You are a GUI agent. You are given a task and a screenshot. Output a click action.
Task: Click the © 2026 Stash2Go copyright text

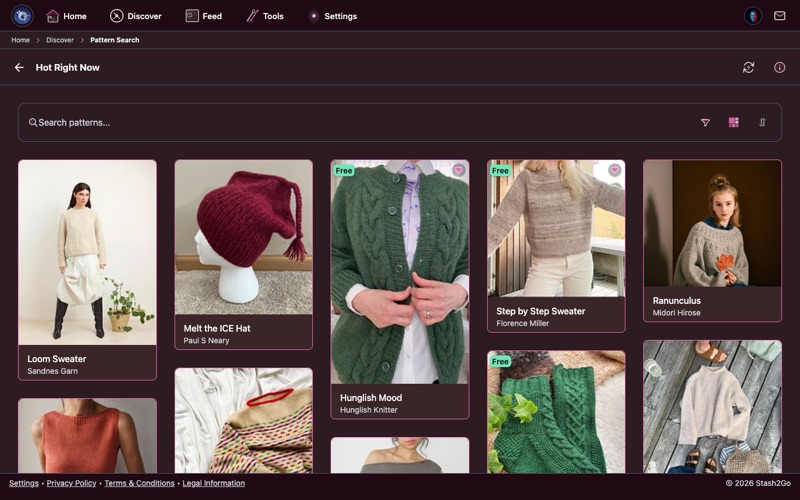pyautogui.click(x=758, y=483)
